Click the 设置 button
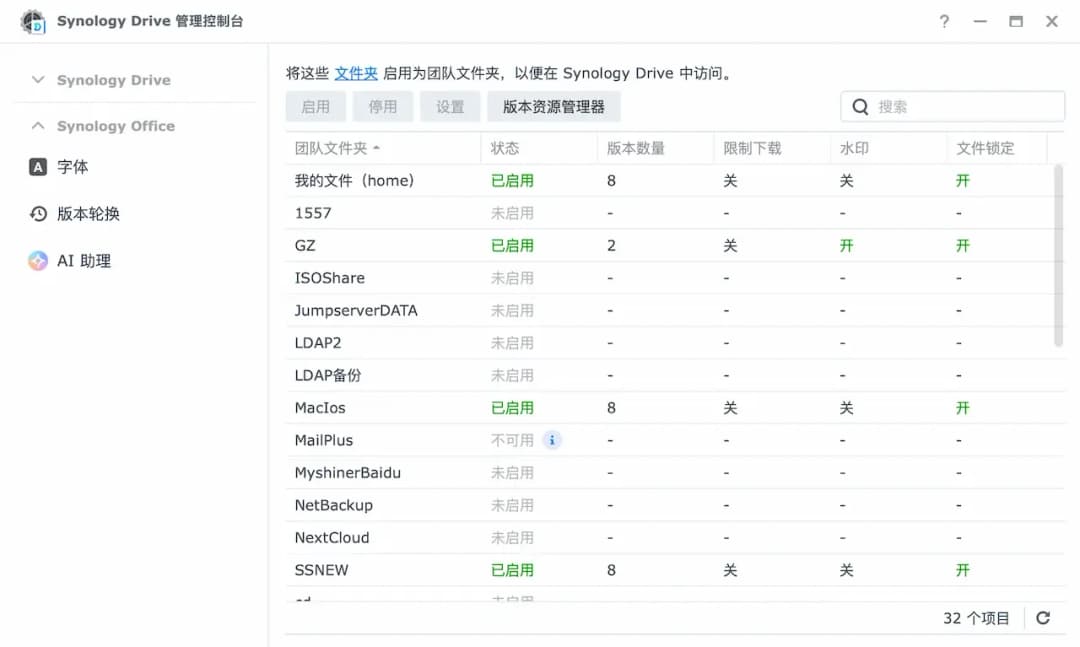Image resolution: width=1080 pixels, height=647 pixels. click(x=450, y=107)
